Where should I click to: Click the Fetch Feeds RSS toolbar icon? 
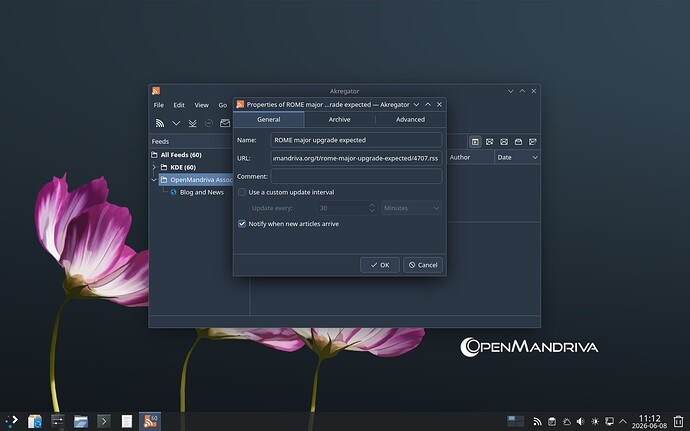click(160, 123)
